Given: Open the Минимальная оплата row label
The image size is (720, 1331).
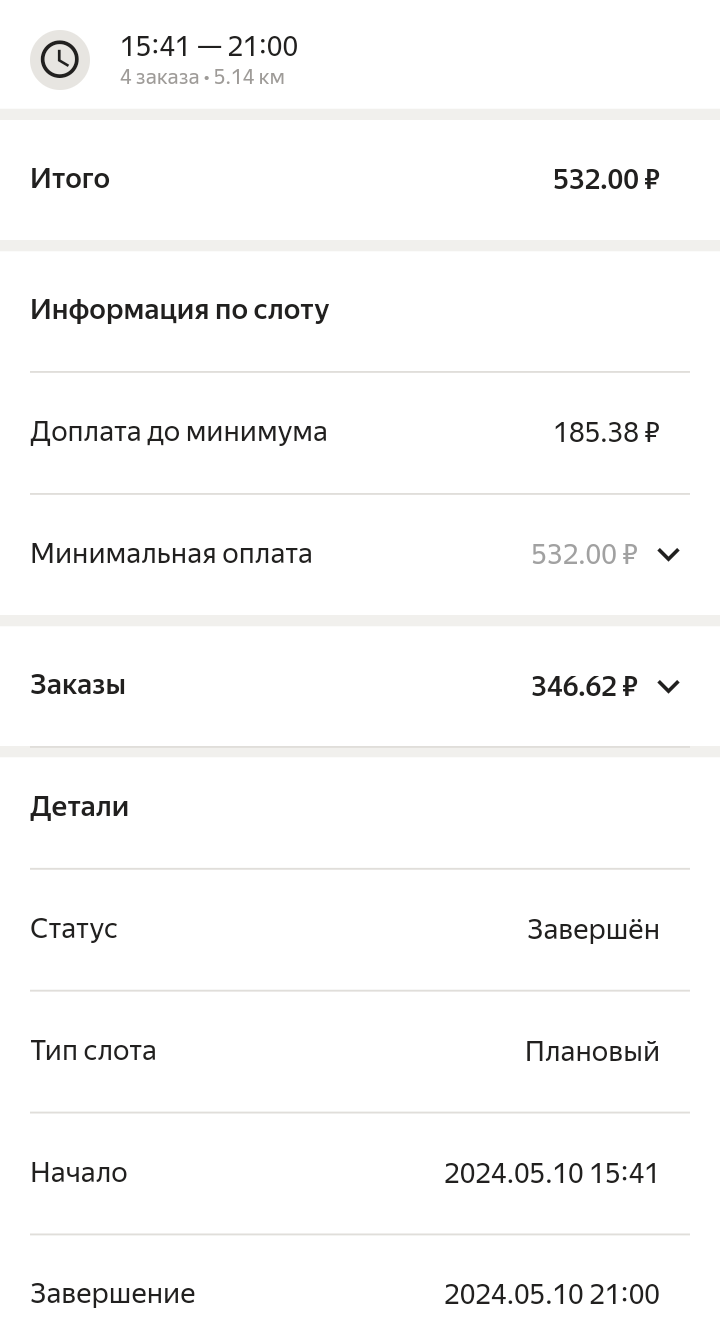Looking at the screenshot, I should (x=171, y=554).
